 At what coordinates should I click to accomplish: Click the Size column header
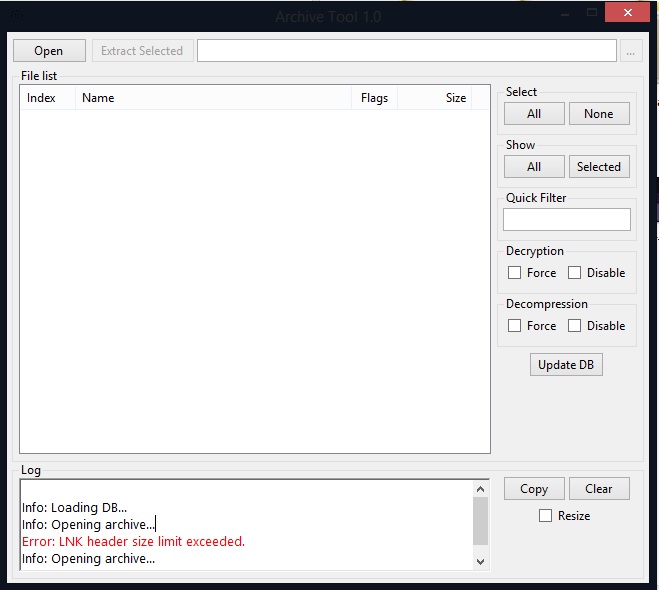click(444, 98)
